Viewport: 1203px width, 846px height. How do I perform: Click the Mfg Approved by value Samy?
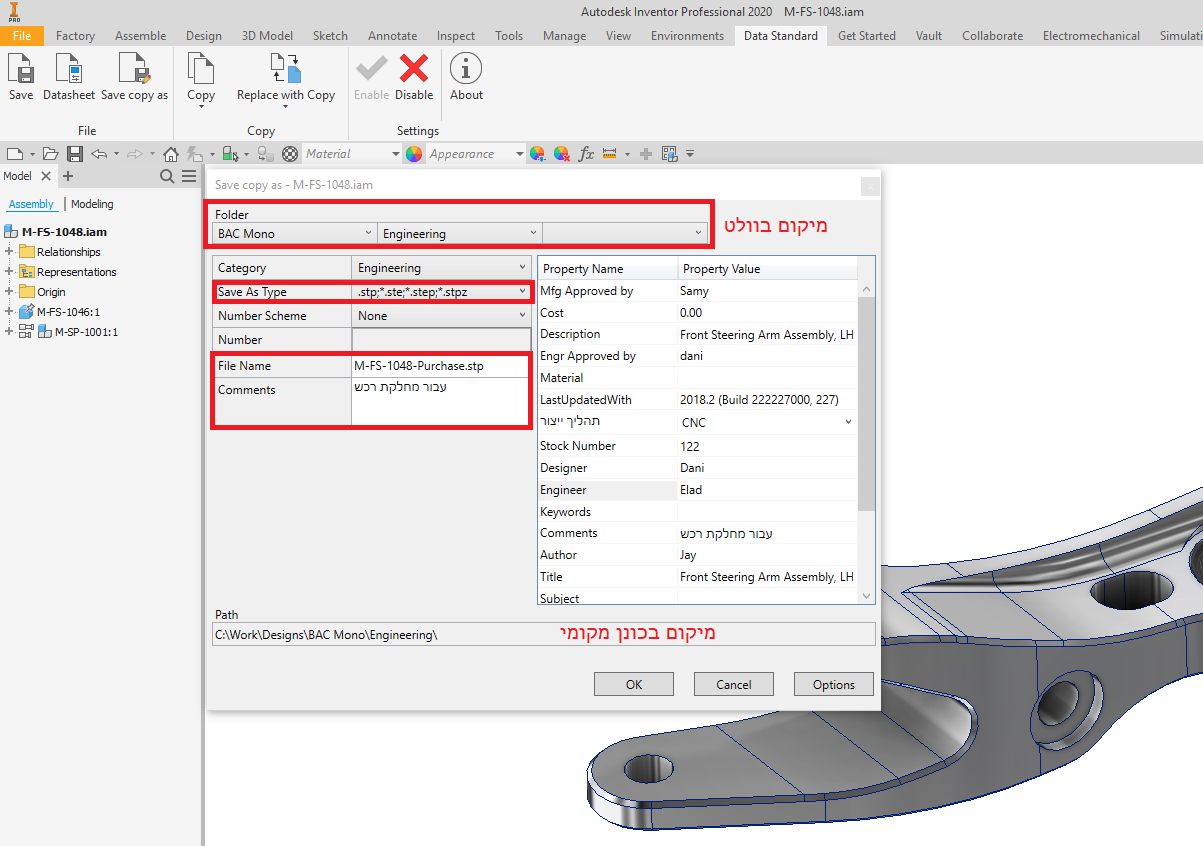point(694,291)
